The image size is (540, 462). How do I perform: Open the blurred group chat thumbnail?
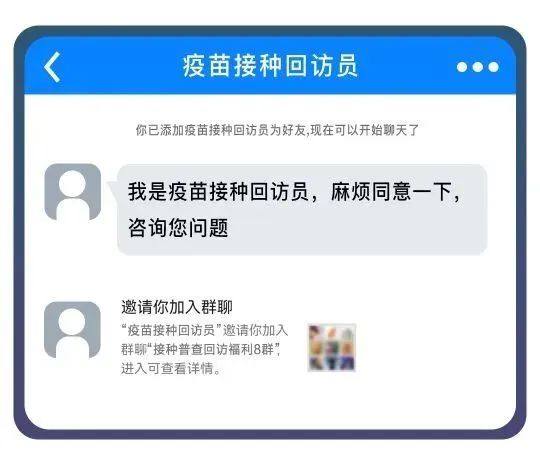[x=332, y=348]
